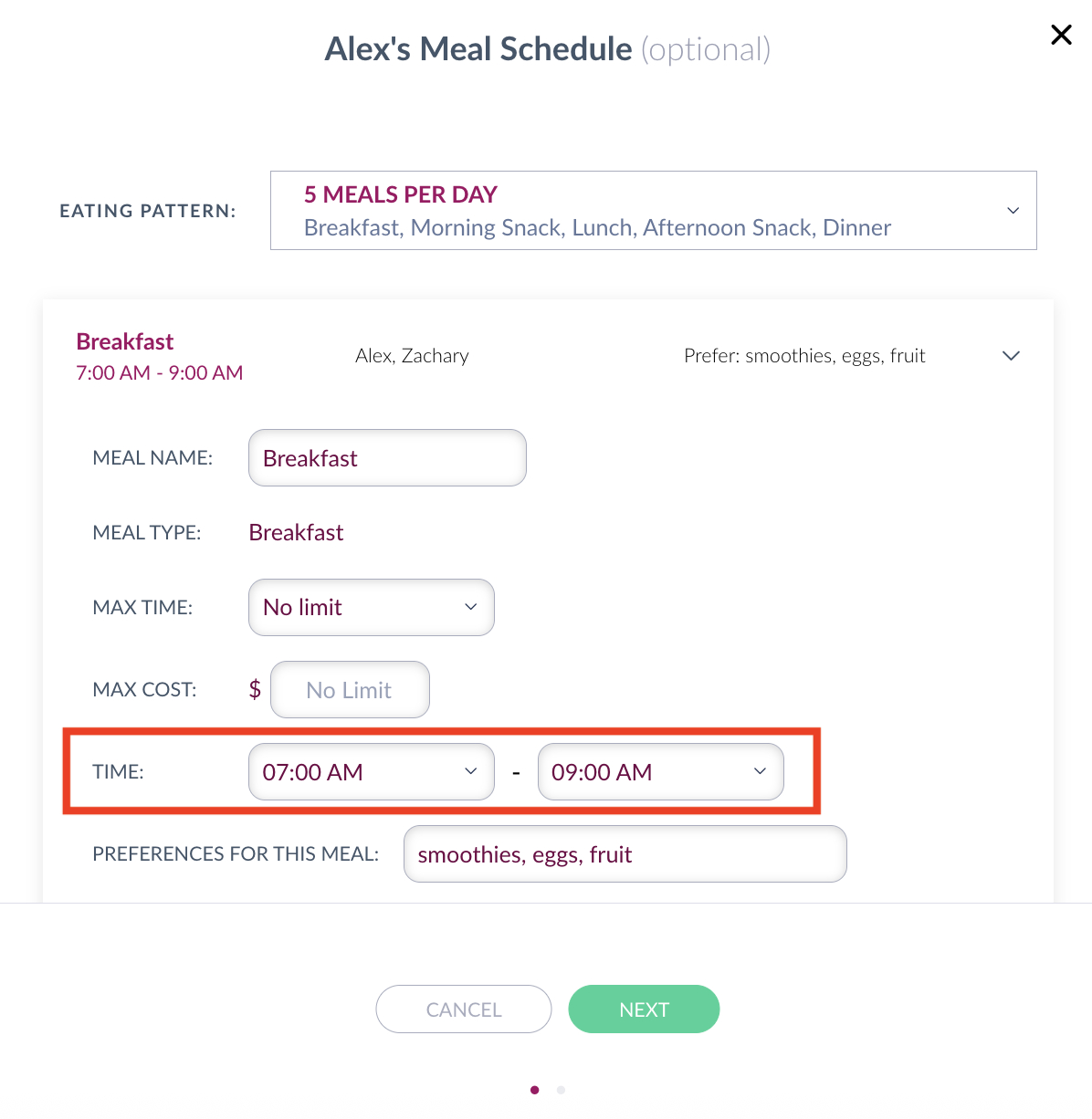Open the Max Time dropdown
Screen dimensions: 1092x1119
click(372, 607)
